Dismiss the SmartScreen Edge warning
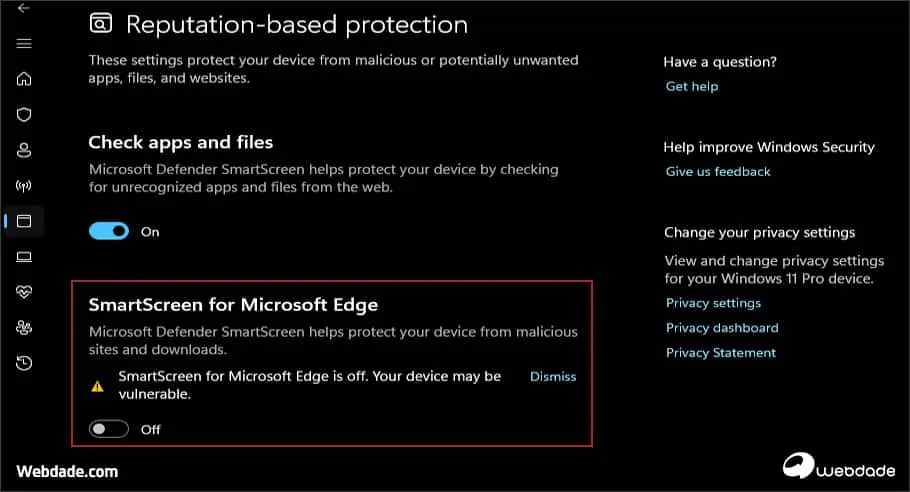Viewport: 910px width, 492px height. click(553, 377)
